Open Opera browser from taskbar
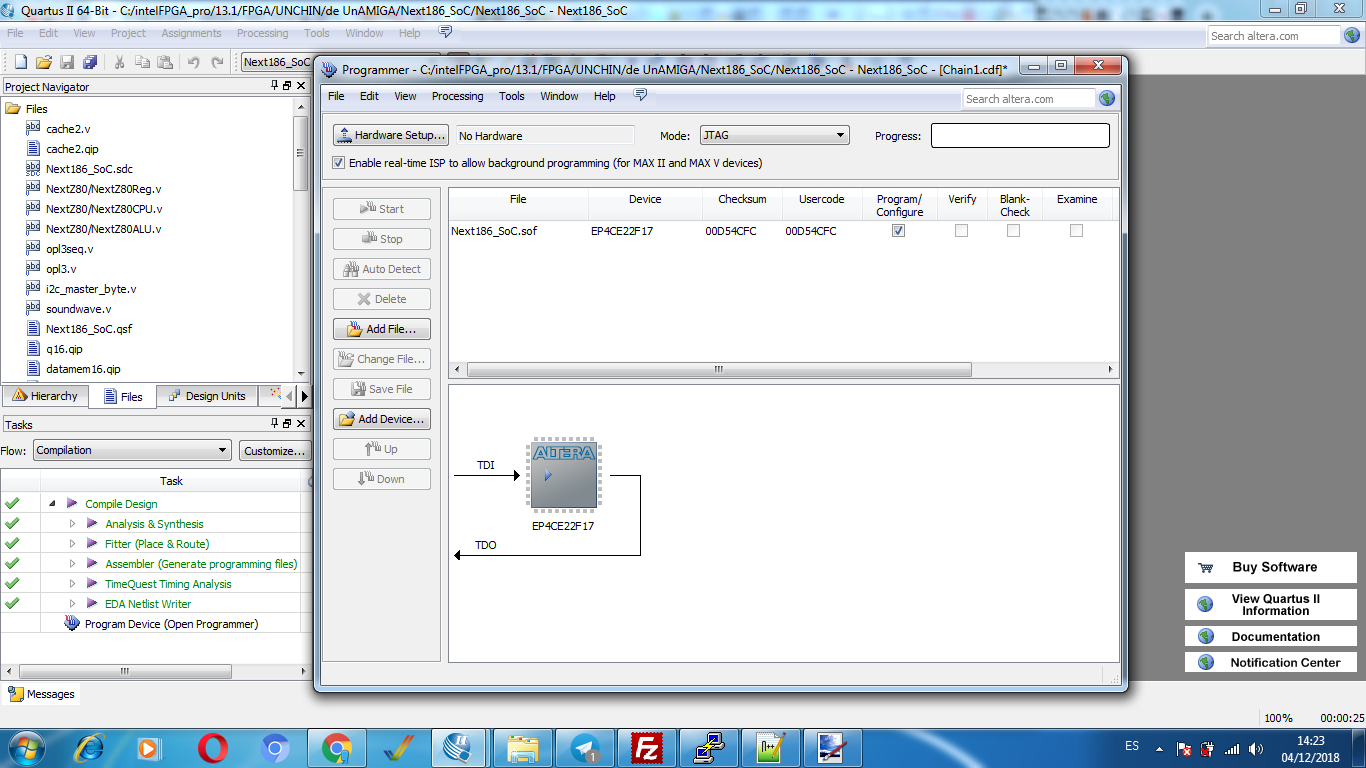This screenshot has height=768, width=1366. pos(212,748)
